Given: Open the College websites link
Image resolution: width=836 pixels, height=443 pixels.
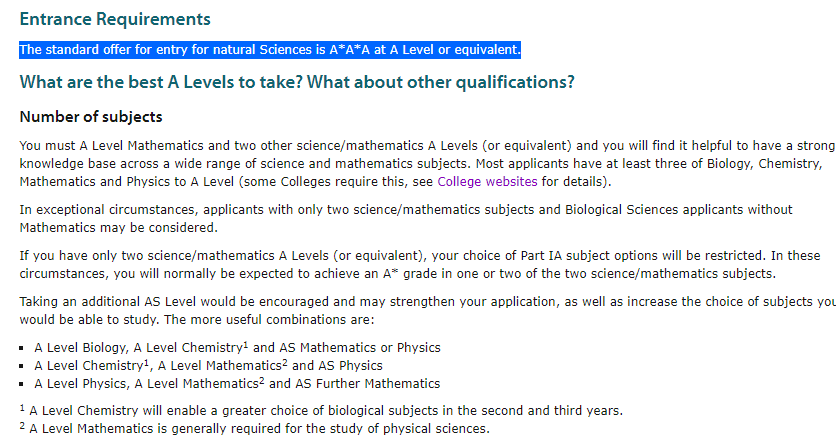Looking at the screenshot, I should (x=487, y=182).
